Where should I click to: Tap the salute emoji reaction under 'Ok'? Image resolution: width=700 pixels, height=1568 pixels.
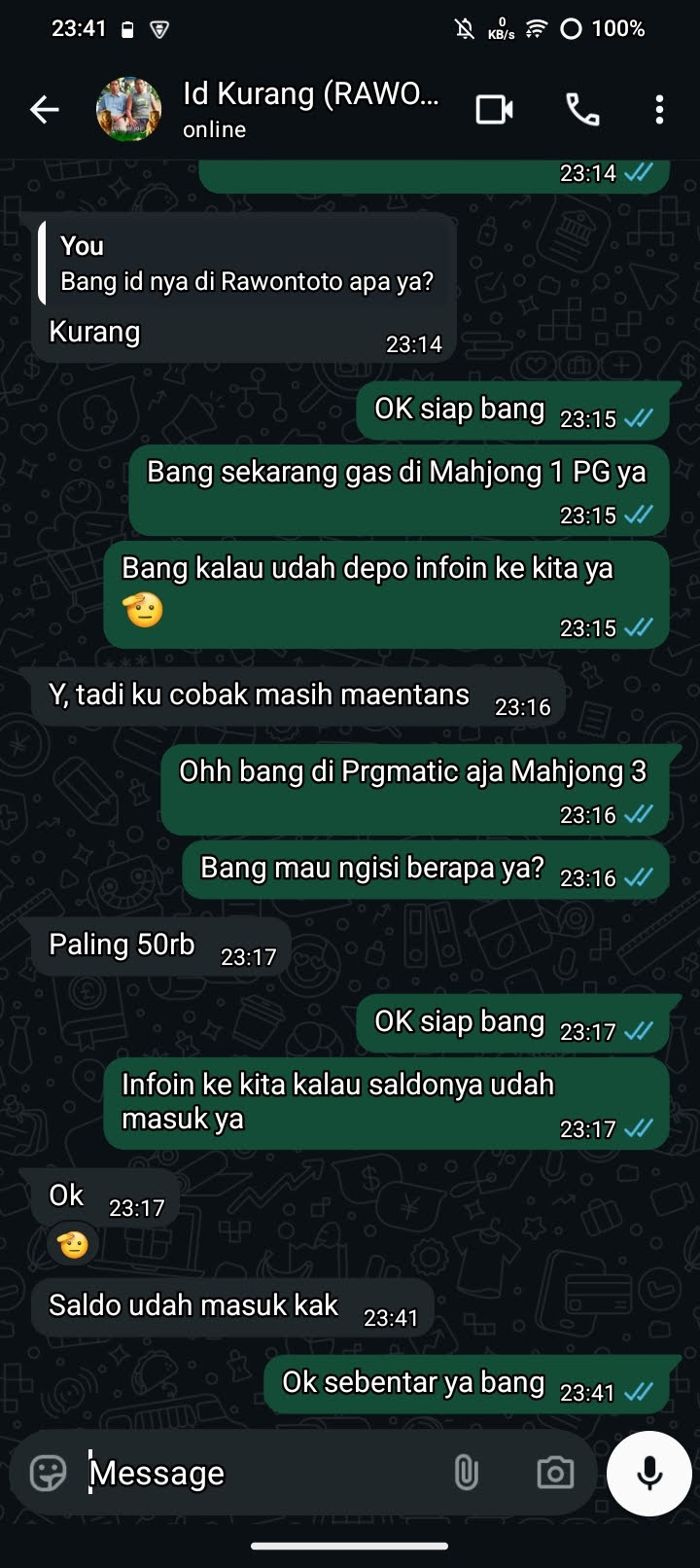(x=73, y=1244)
